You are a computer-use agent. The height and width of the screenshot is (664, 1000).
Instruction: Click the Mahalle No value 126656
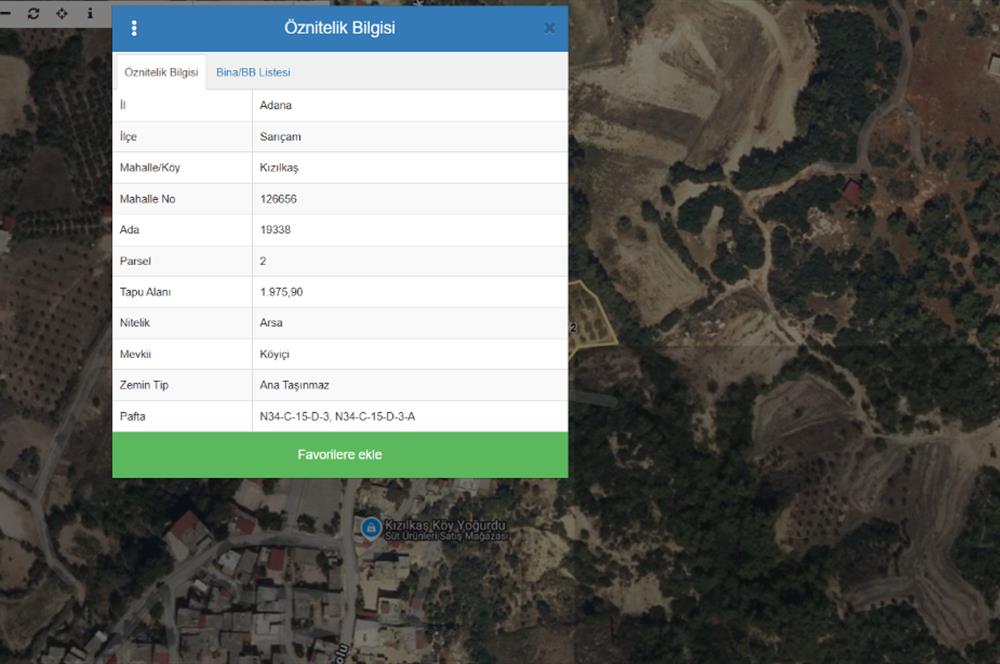click(x=278, y=199)
